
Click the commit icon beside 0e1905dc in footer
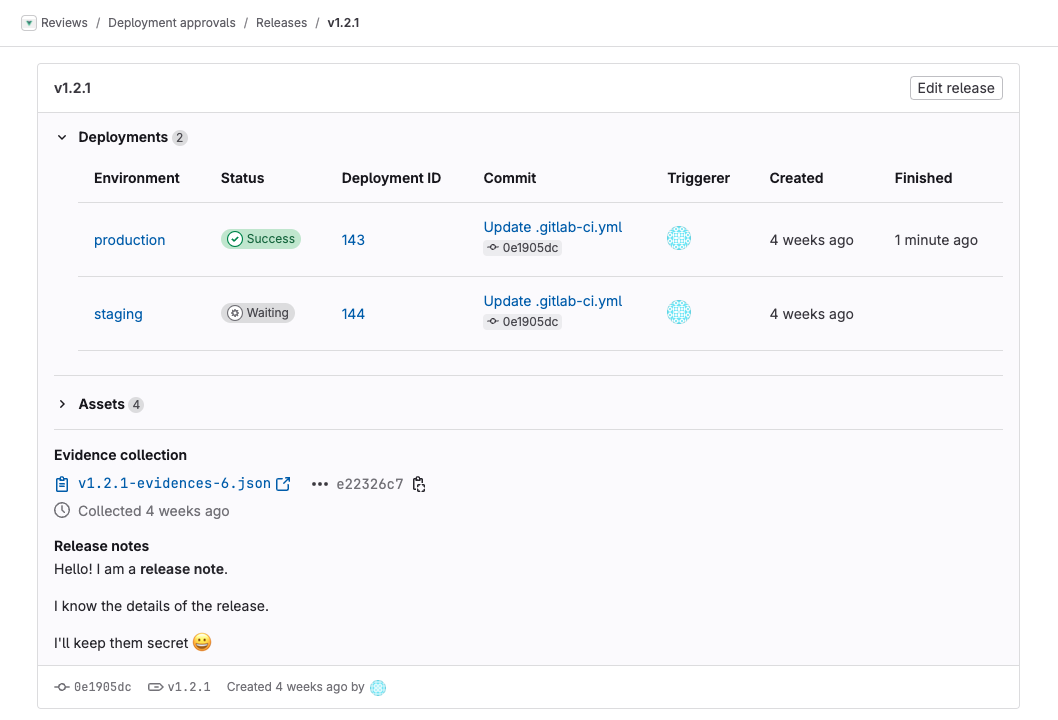[x=63, y=687]
